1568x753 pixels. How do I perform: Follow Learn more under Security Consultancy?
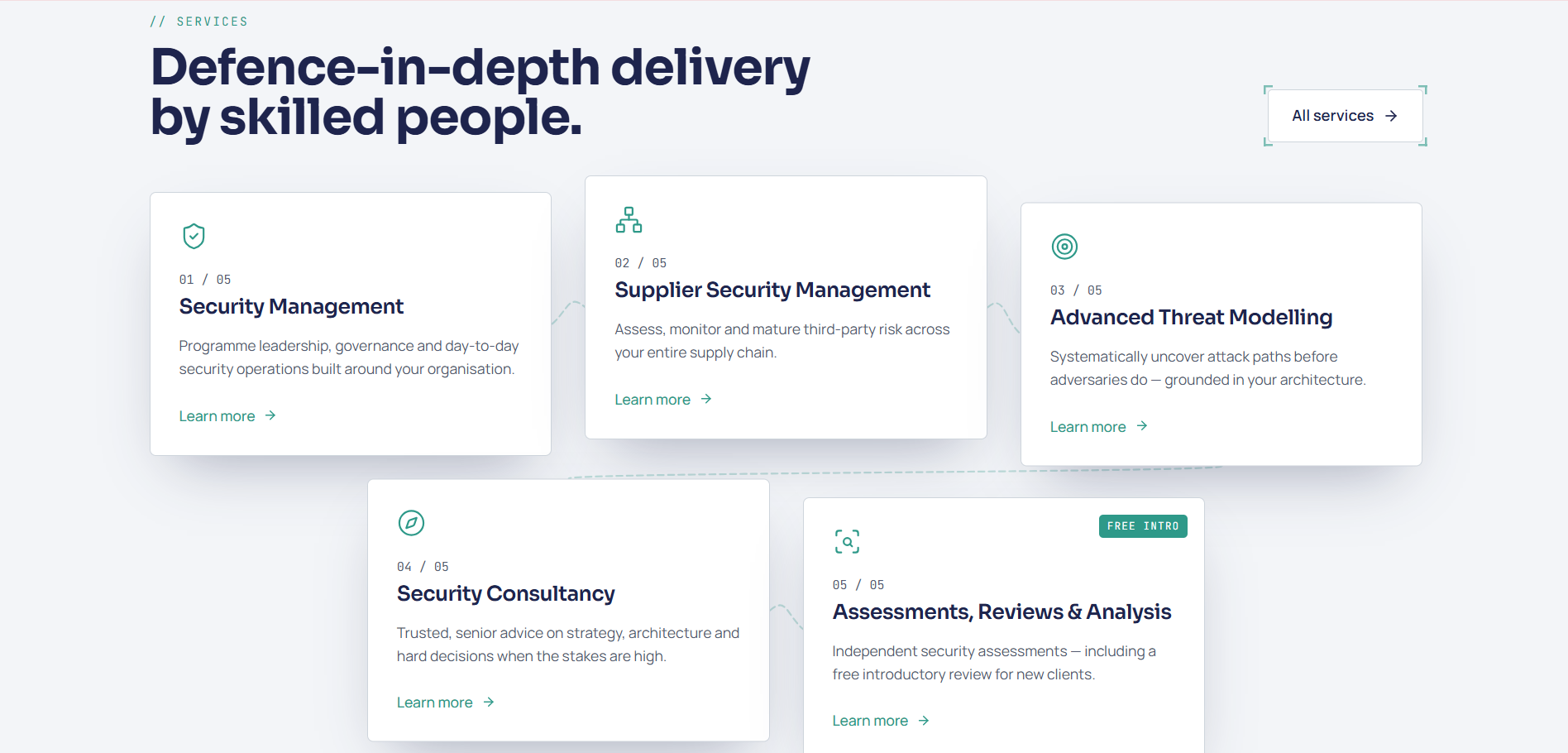[446, 703]
